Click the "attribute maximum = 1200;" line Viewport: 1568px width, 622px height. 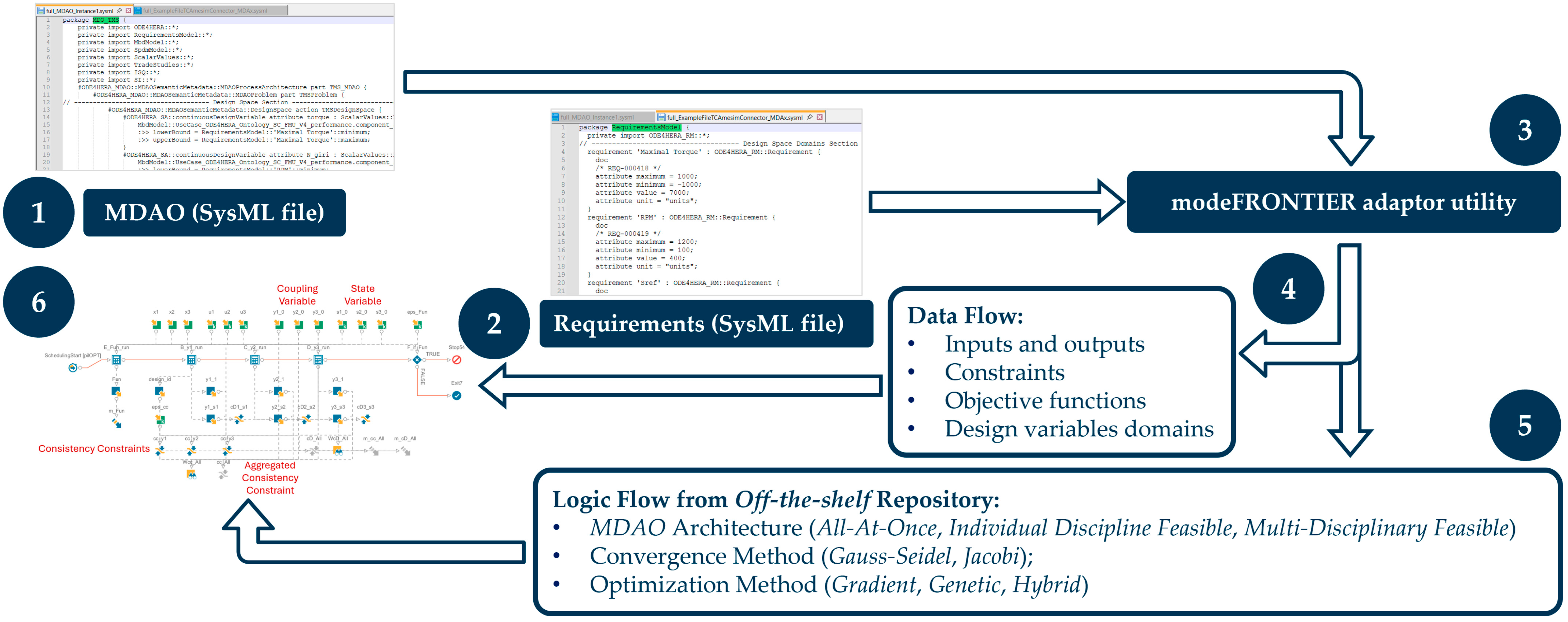point(646,242)
